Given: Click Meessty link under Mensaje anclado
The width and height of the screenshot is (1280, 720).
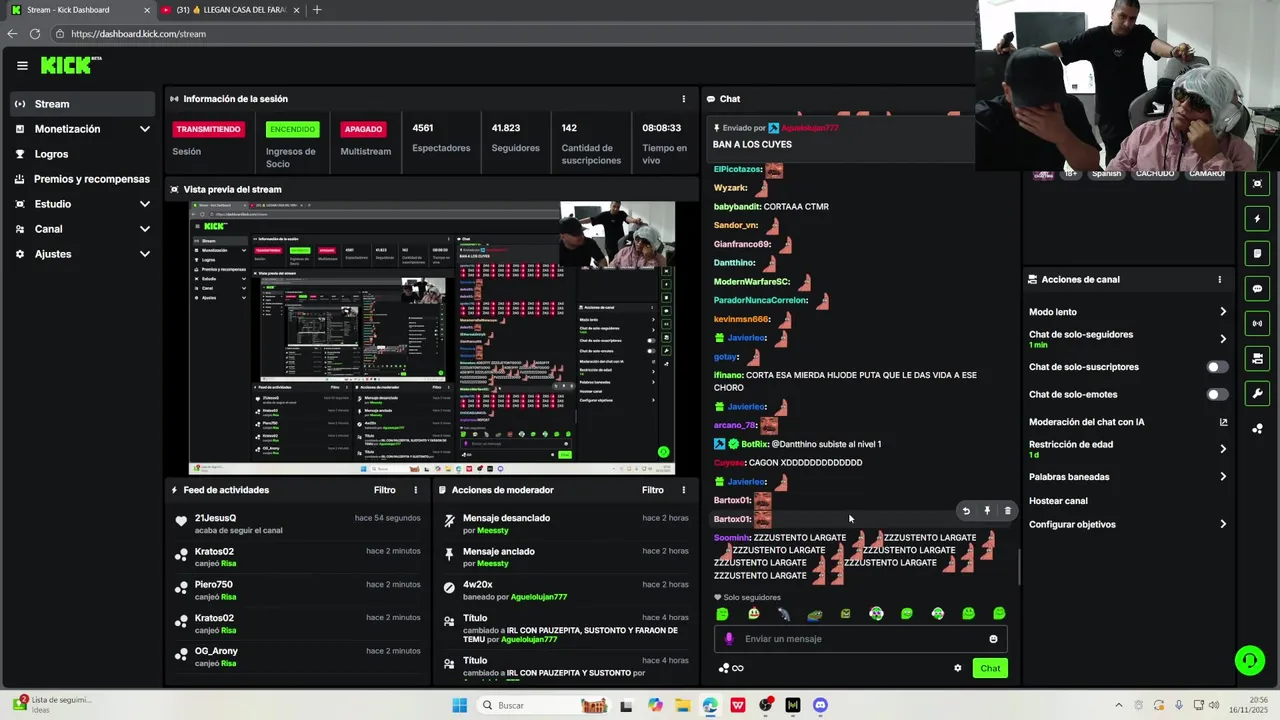Looking at the screenshot, I should tap(493, 564).
